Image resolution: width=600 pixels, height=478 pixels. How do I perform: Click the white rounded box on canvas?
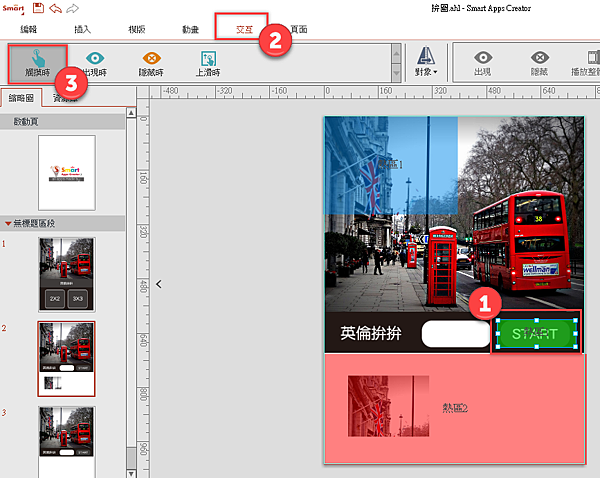[x=456, y=334]
